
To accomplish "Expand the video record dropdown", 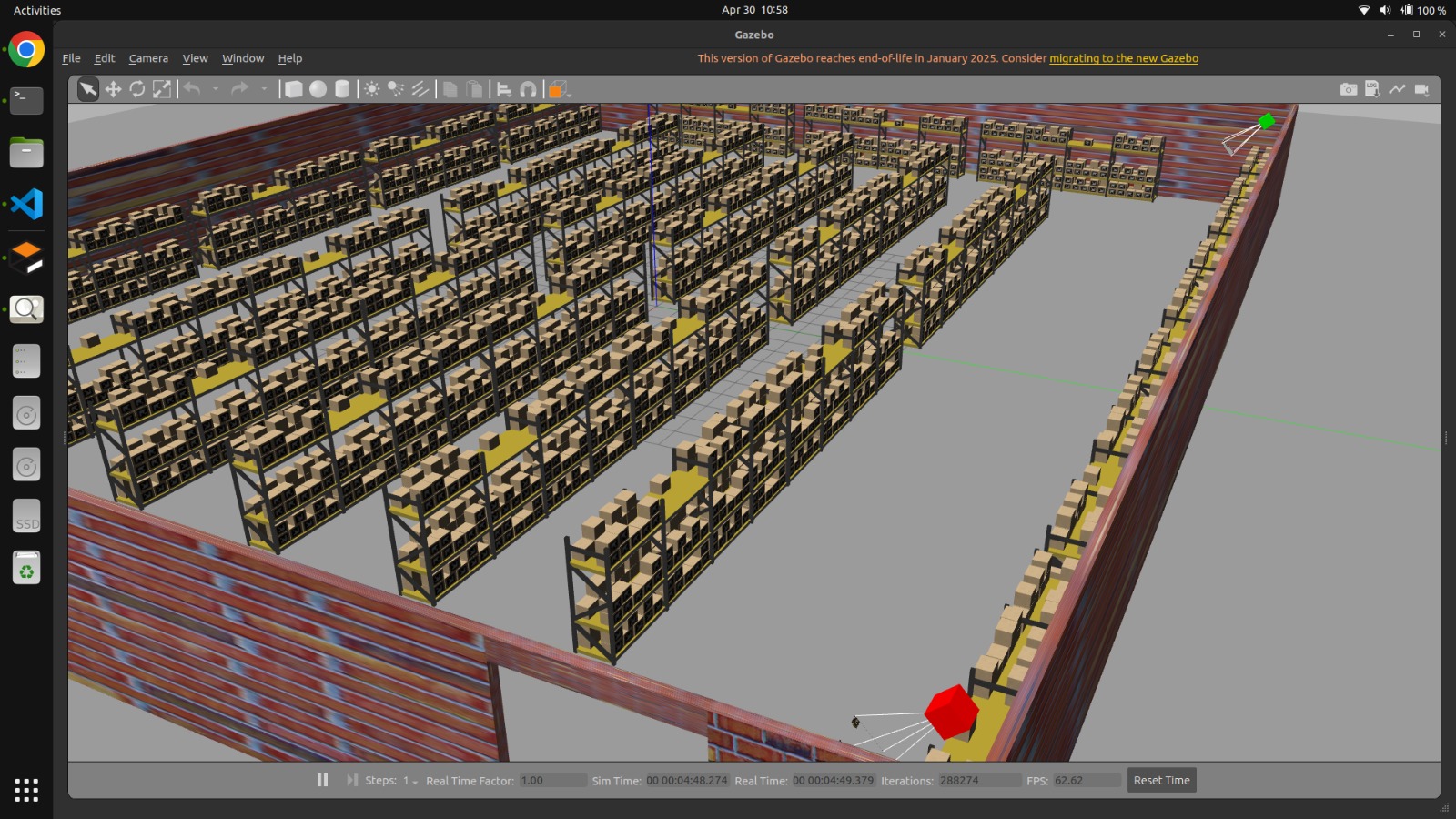I will (1421, 89).
